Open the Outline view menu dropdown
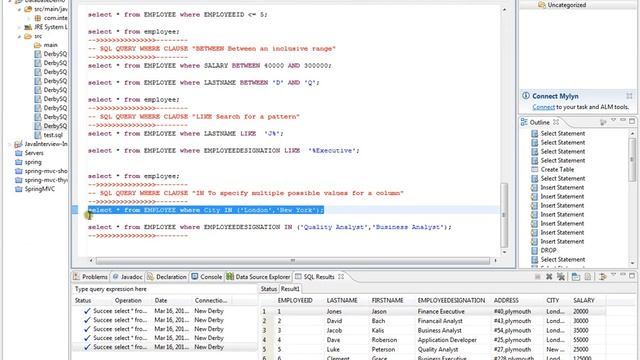 pos(613,121)
